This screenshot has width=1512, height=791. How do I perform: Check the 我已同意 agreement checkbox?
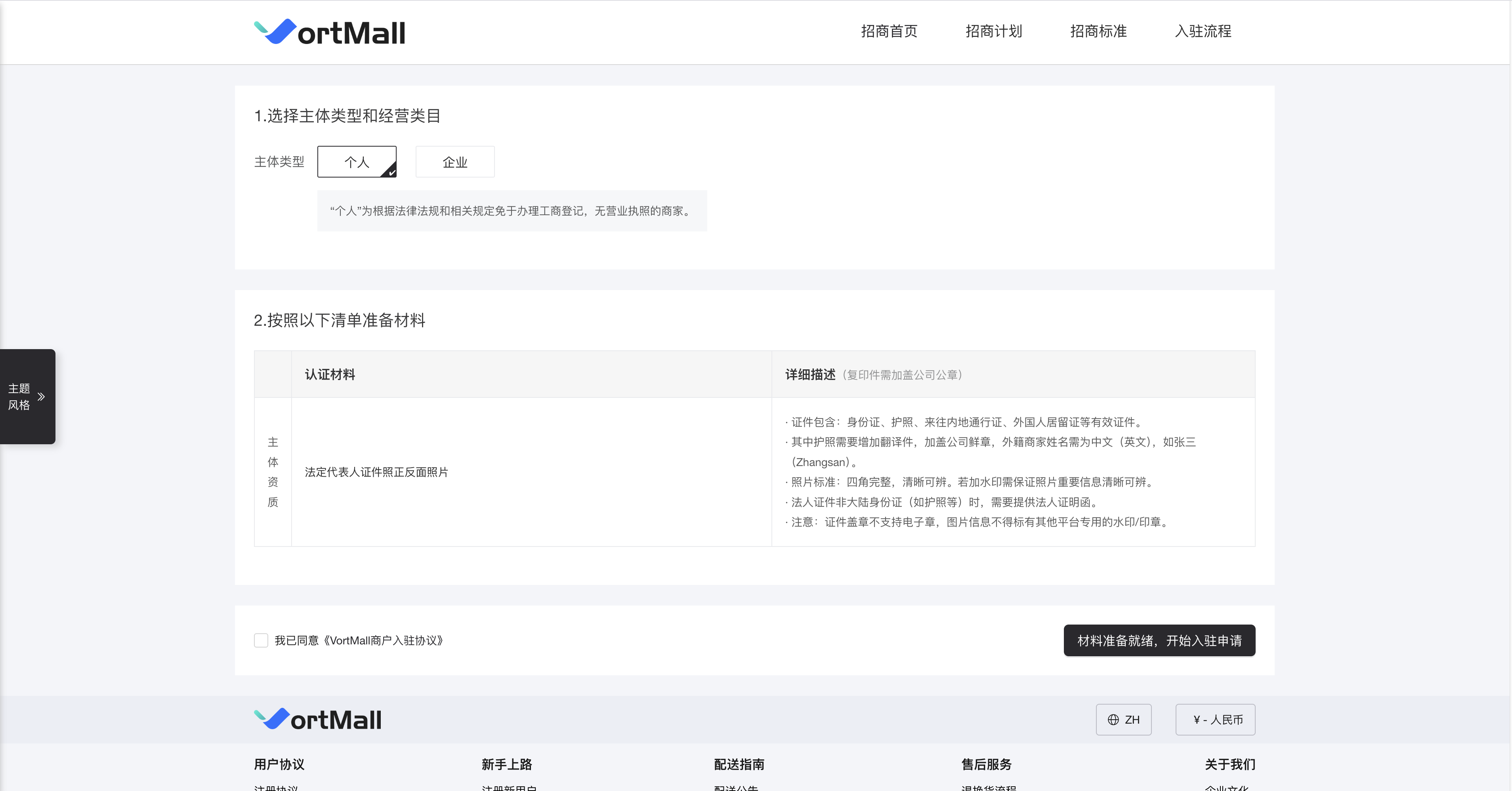(x=261, y=640)
